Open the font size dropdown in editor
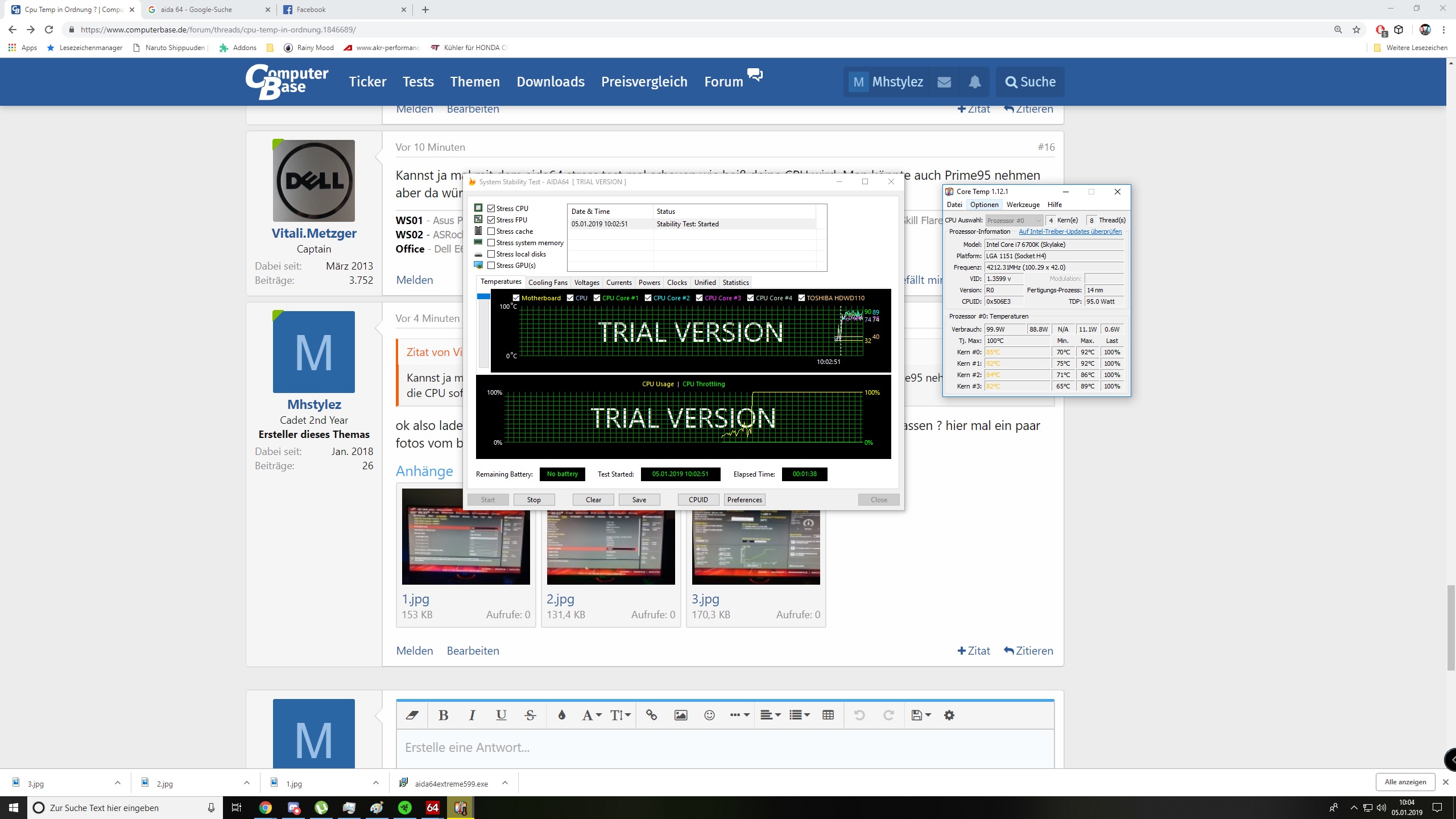The image size is (1456, 819). tap(620, 715)
